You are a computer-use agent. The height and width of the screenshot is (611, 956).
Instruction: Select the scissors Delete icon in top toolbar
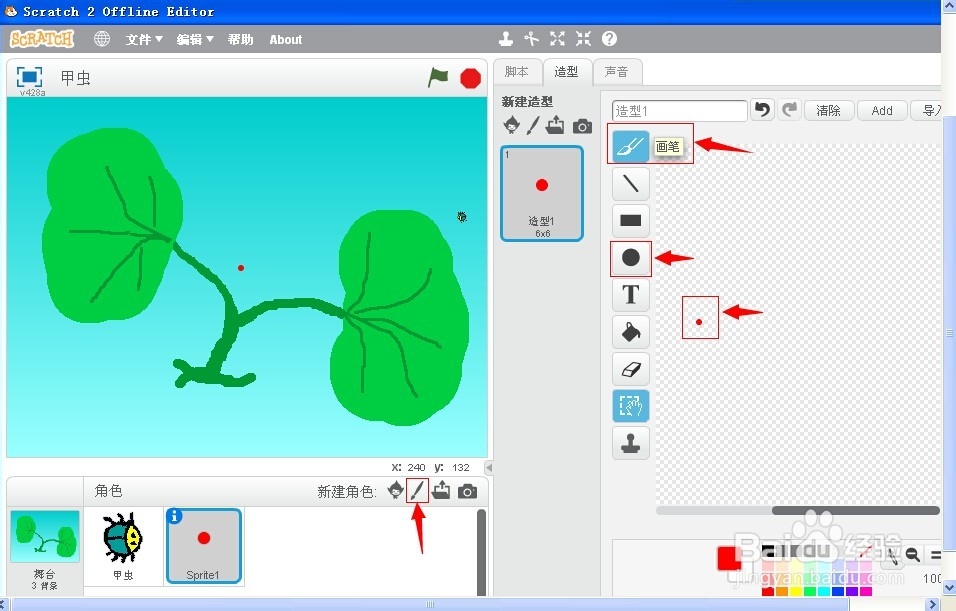tap(532, 39)
